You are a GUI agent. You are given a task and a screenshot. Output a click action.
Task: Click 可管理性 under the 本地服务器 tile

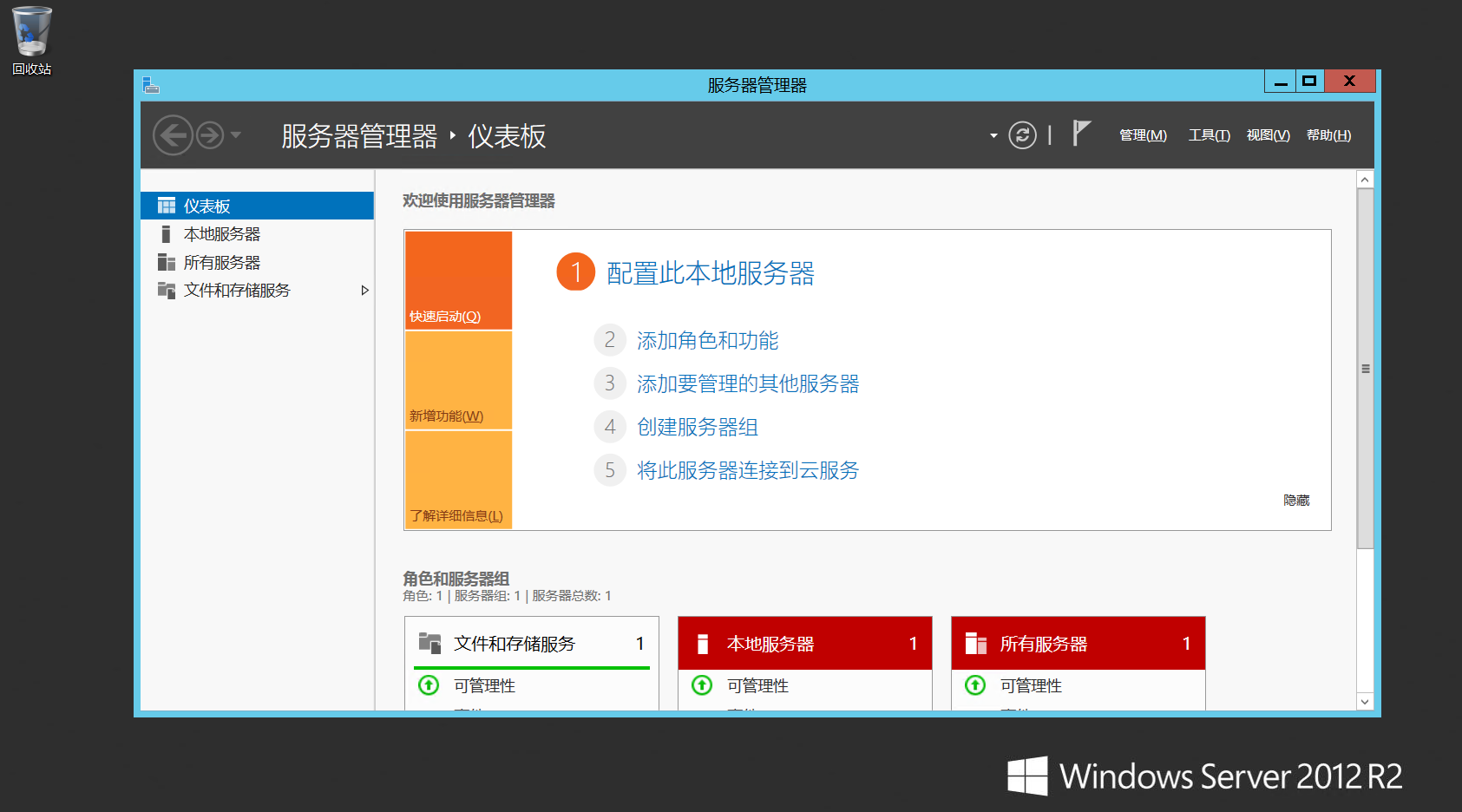click(x=757, y=685)
